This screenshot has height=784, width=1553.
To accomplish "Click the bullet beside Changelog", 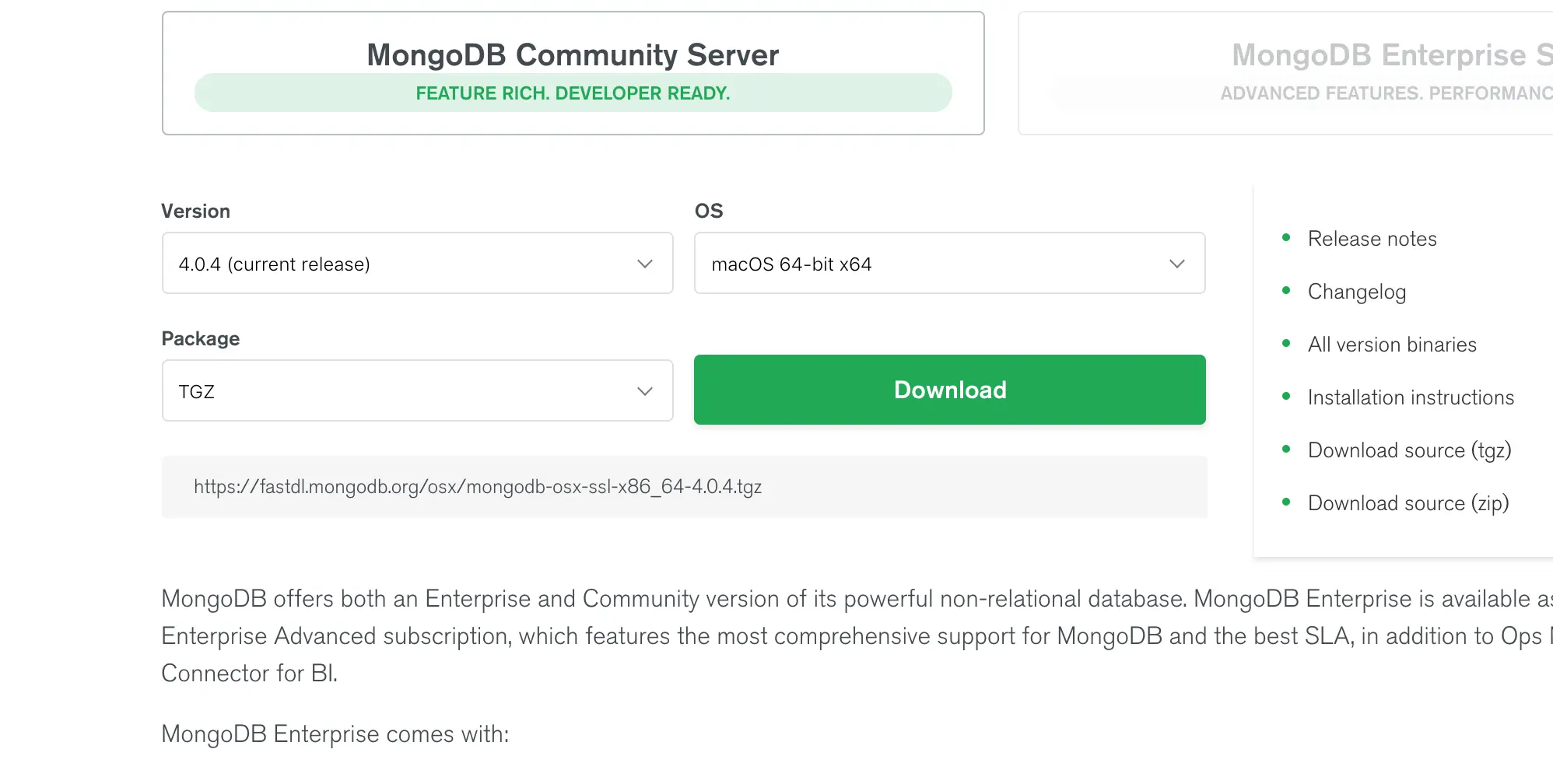I will tap(1286, 291).
